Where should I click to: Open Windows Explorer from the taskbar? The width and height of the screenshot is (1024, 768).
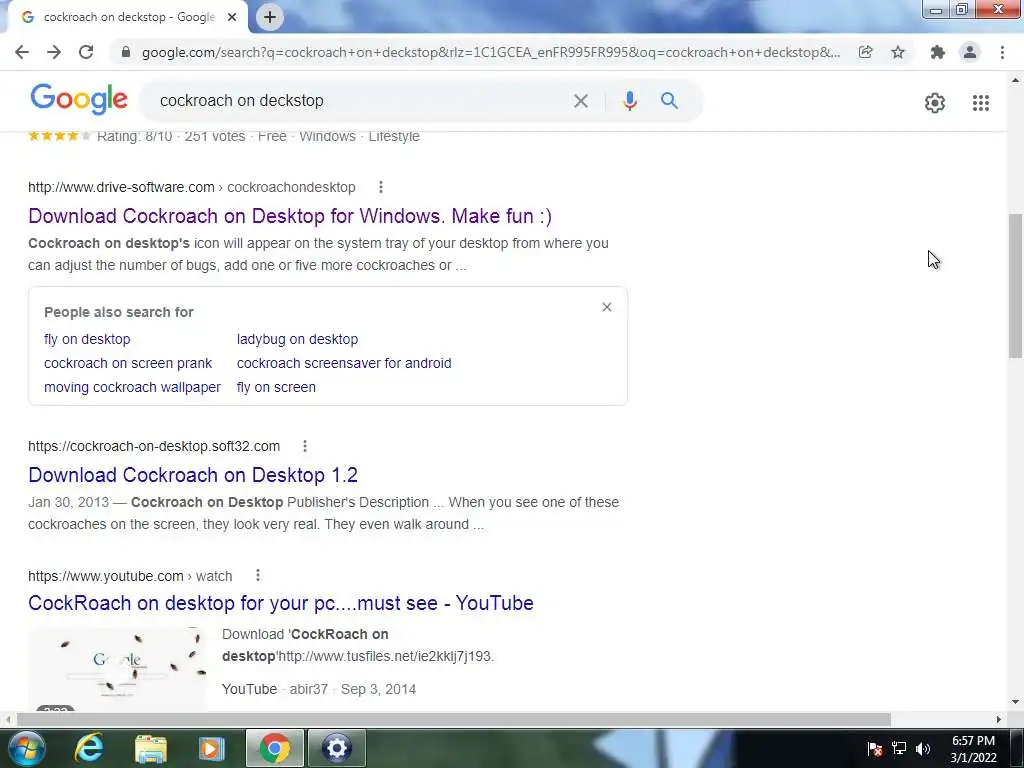[x=151, y=748]
